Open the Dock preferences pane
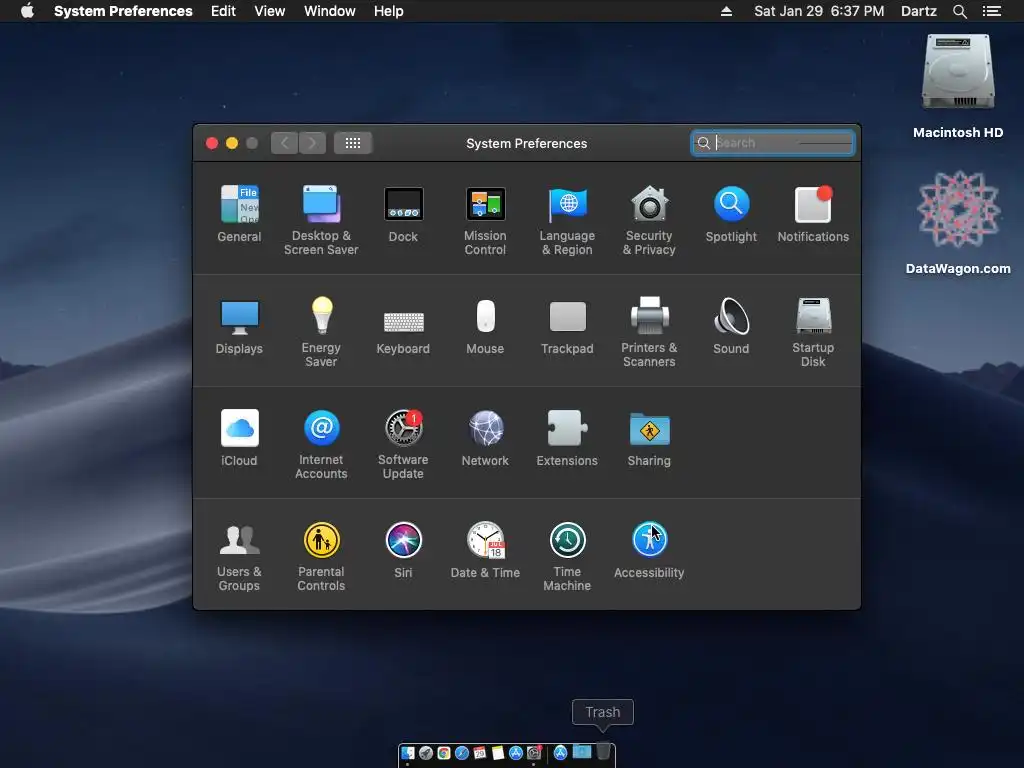Viewport: 1024px width, 768px height. [x=403, y=214]
